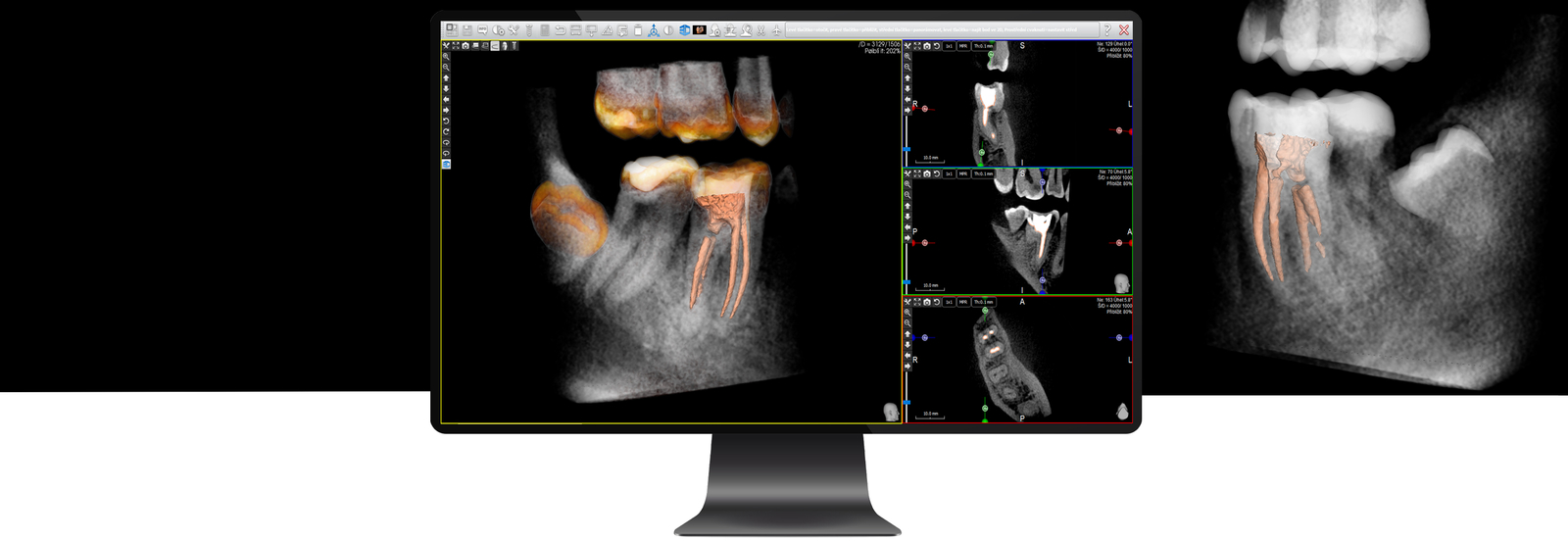Take a snapshot of the 3D view with camera icon
This screenshot has height=541, width=1568.
(465, 46)
